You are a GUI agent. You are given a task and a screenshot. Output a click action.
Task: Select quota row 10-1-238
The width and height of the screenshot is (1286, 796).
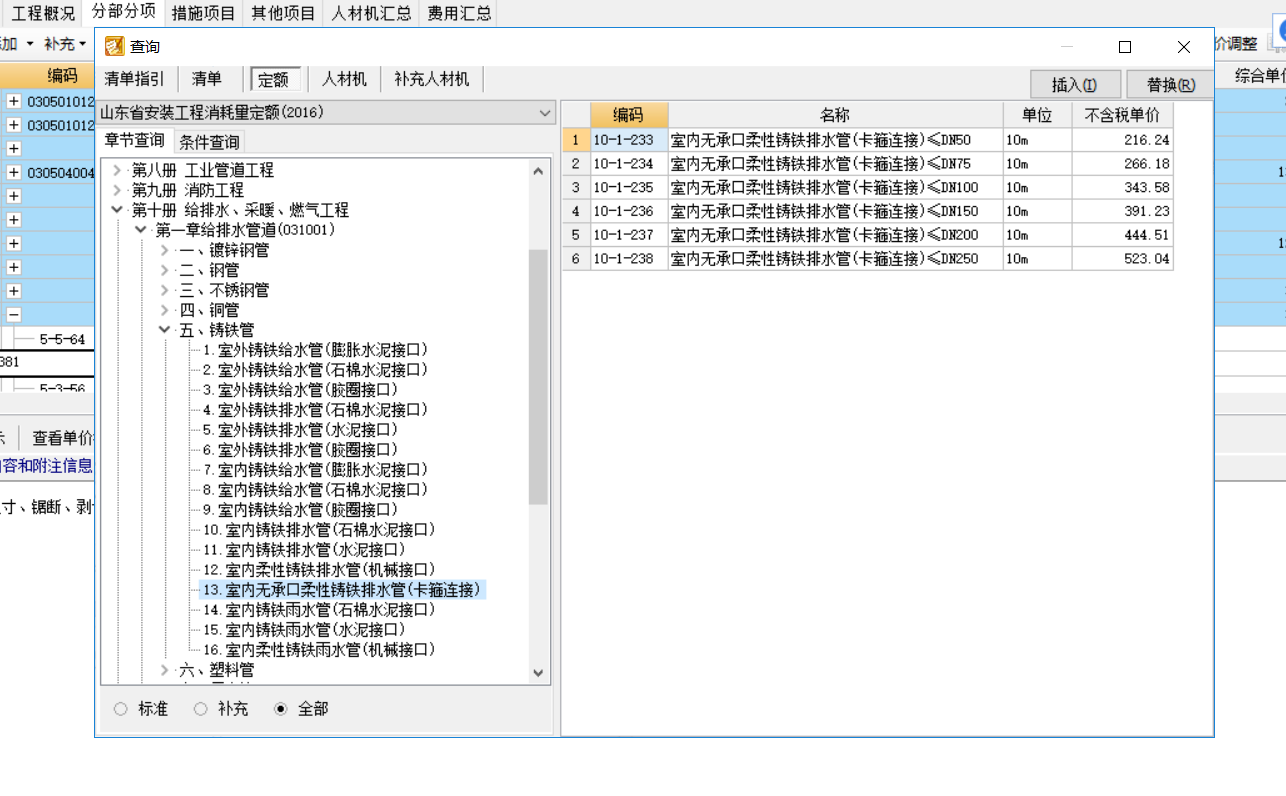tap(868, 259)
